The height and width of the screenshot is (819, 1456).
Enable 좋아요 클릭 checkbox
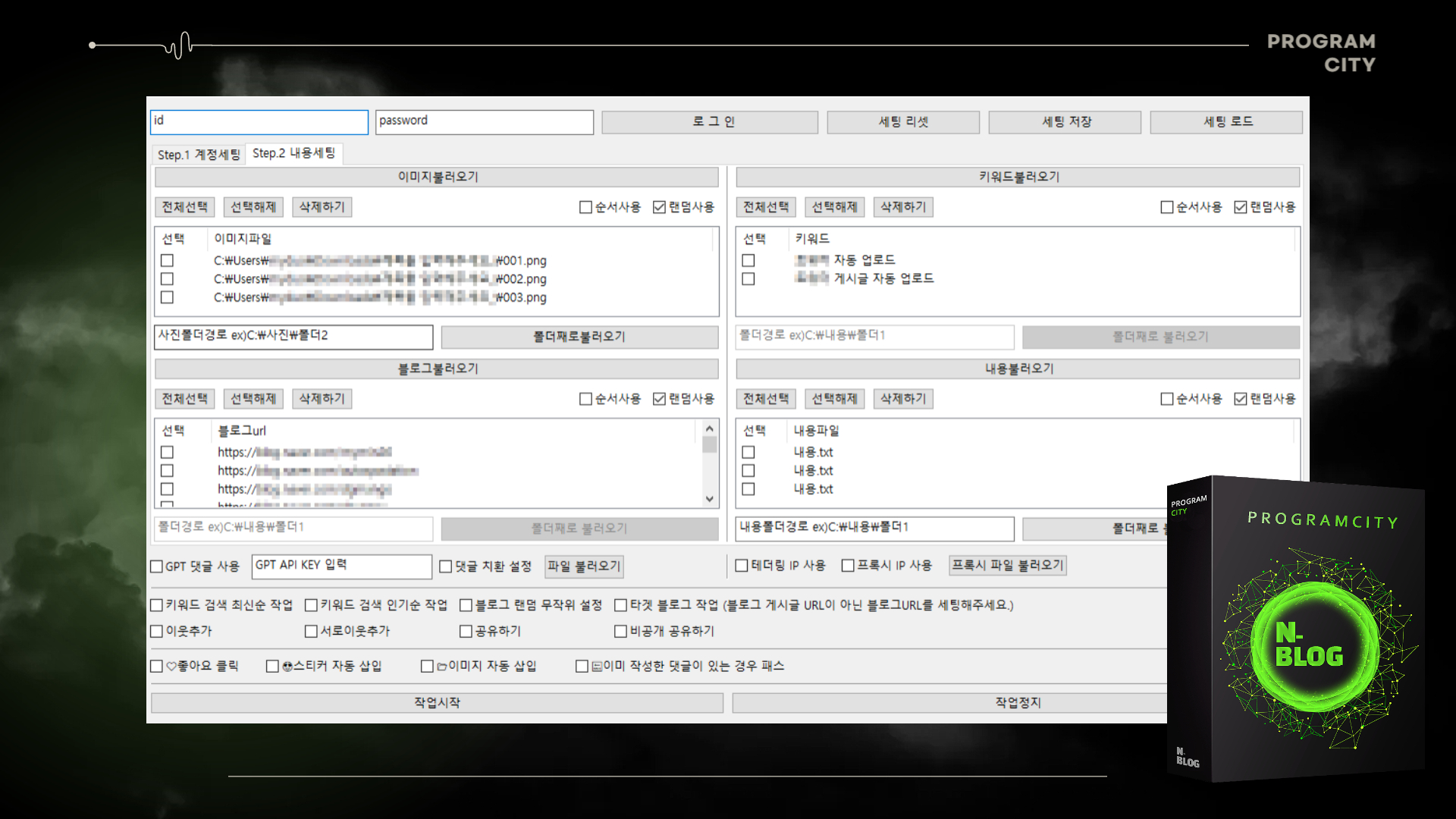(x=194, y=666)
